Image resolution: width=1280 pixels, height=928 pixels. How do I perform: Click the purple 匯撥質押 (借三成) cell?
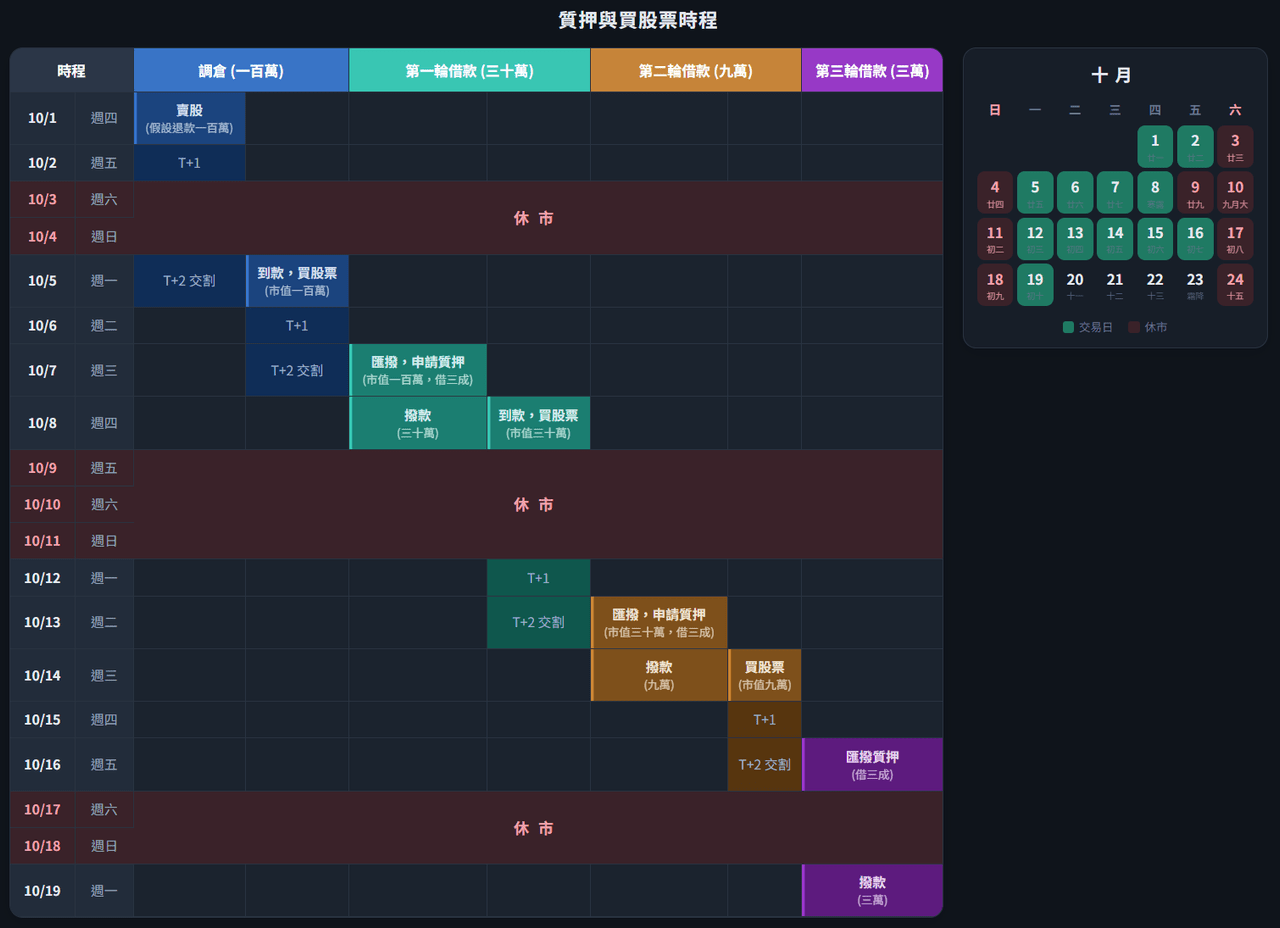[872, 765]
